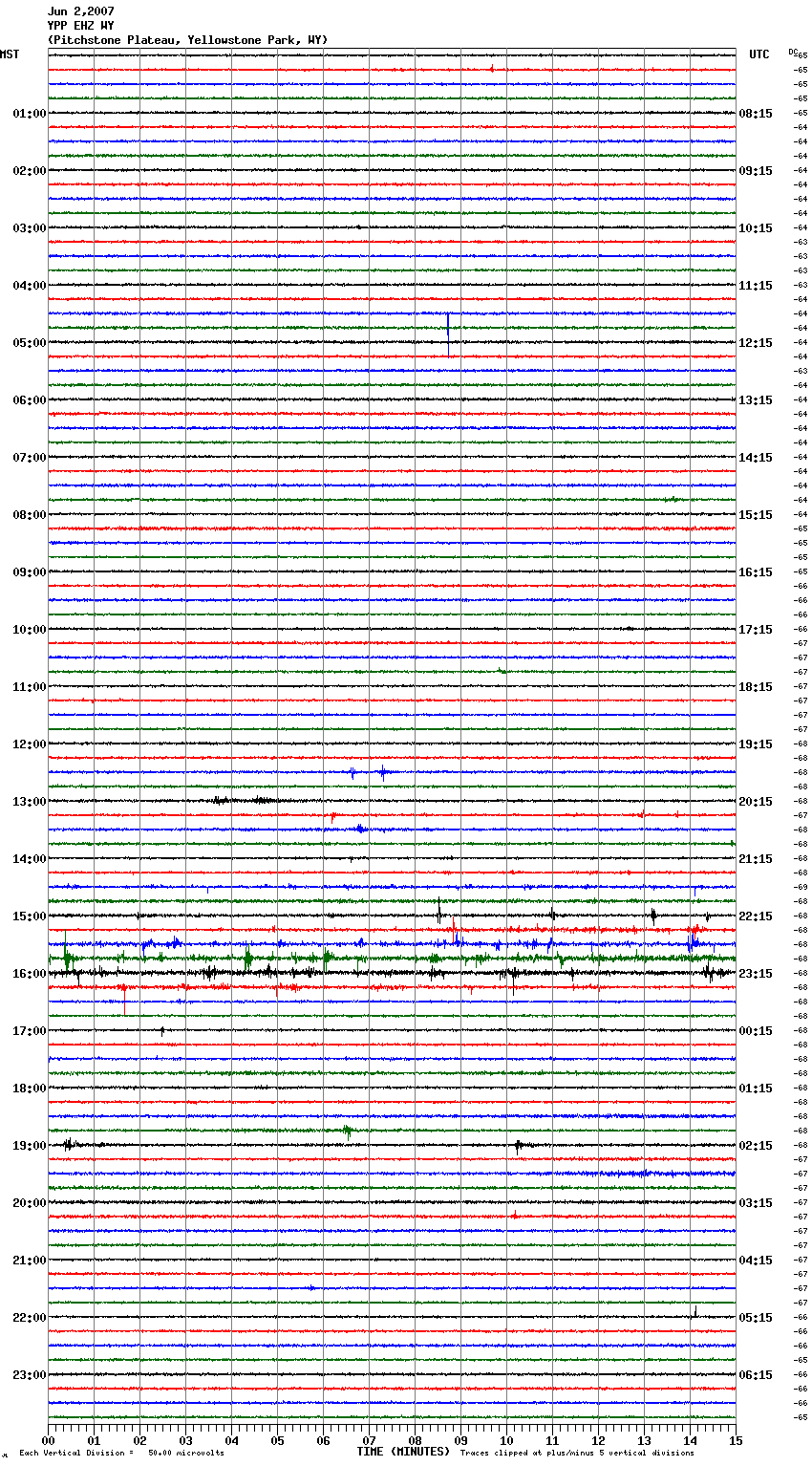The height and width of the screenshot is (1466, 812).
Task: Pick the '01:15' UTC time label
Action: click(756, 1089)
